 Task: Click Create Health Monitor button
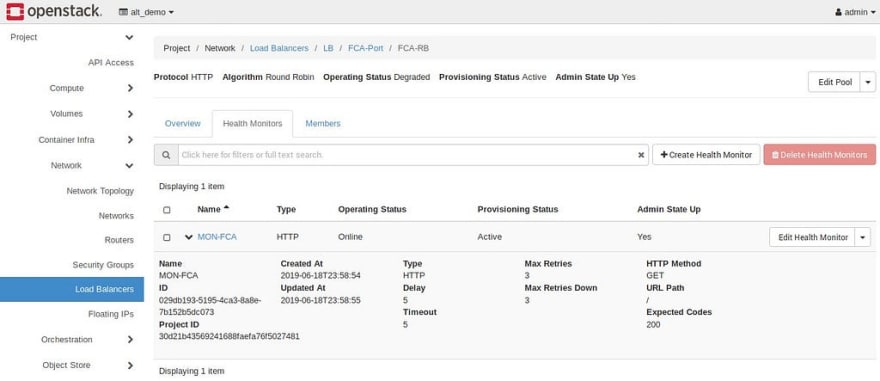coord(706,155)
